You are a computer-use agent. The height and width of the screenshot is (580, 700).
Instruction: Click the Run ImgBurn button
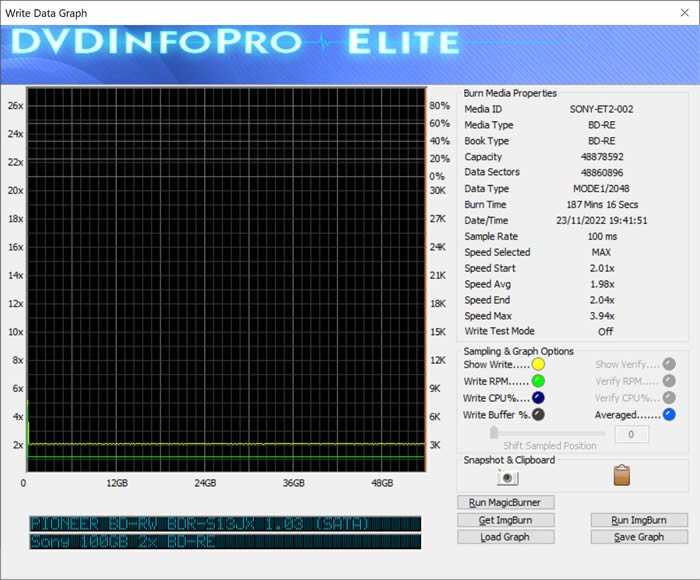tap(639, 520)
